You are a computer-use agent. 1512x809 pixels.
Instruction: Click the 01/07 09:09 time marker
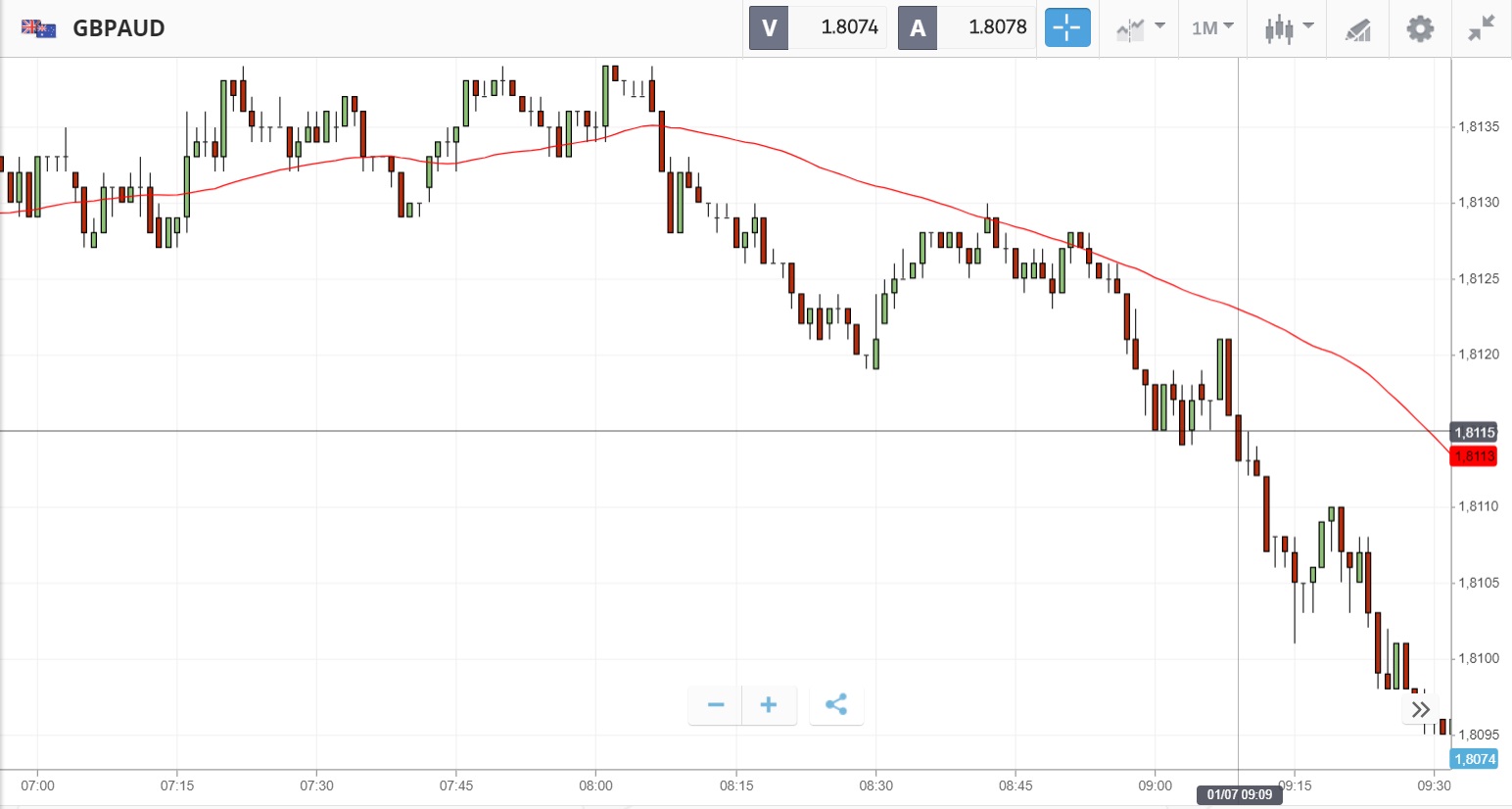[x=1239, y=794]
